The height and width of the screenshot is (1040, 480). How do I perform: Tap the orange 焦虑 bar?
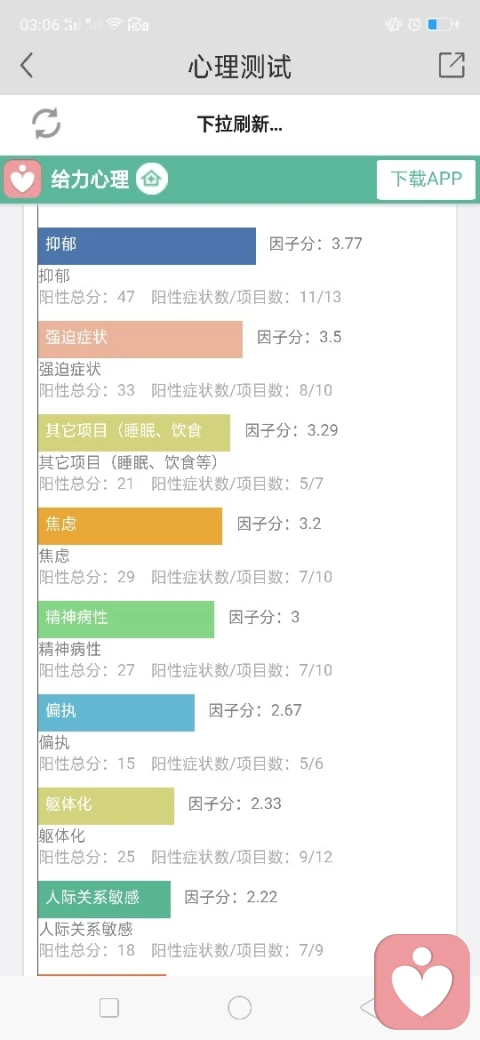point(130,526)
